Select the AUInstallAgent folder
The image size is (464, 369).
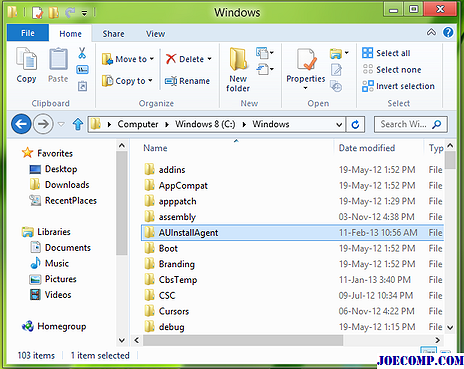tap(292, 233)
